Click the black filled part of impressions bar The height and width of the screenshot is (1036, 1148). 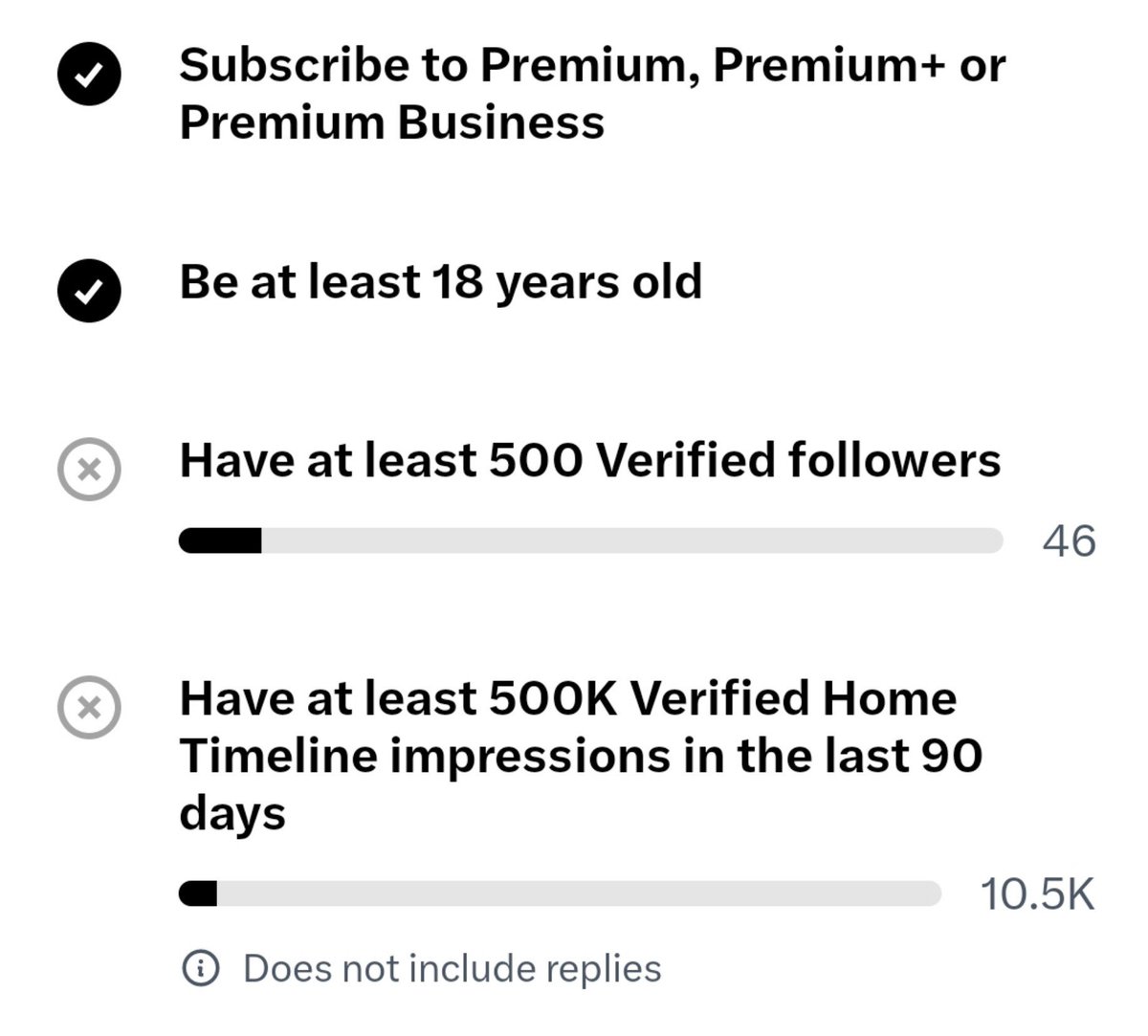(198, 893)
